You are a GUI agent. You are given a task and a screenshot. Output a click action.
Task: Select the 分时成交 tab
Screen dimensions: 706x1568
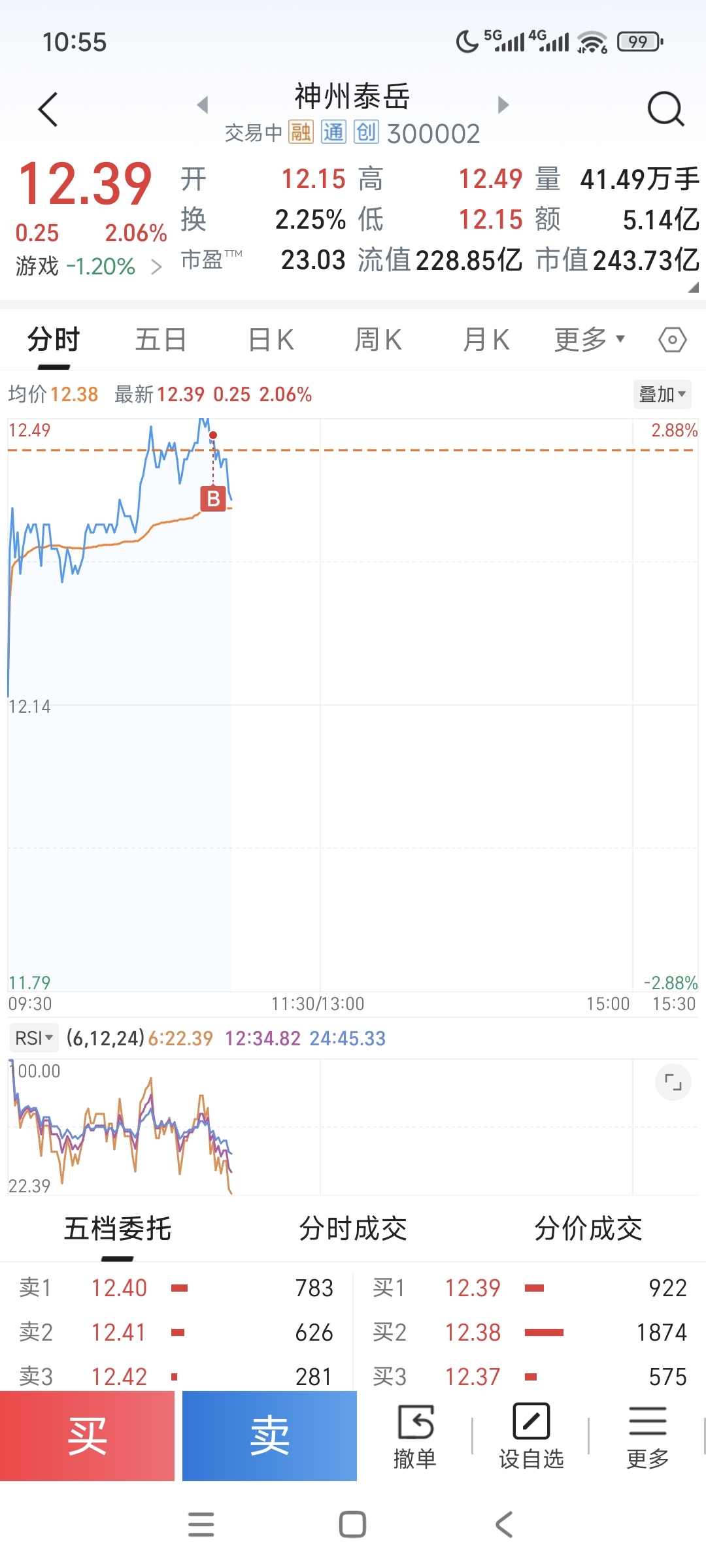click(353, 1229)
